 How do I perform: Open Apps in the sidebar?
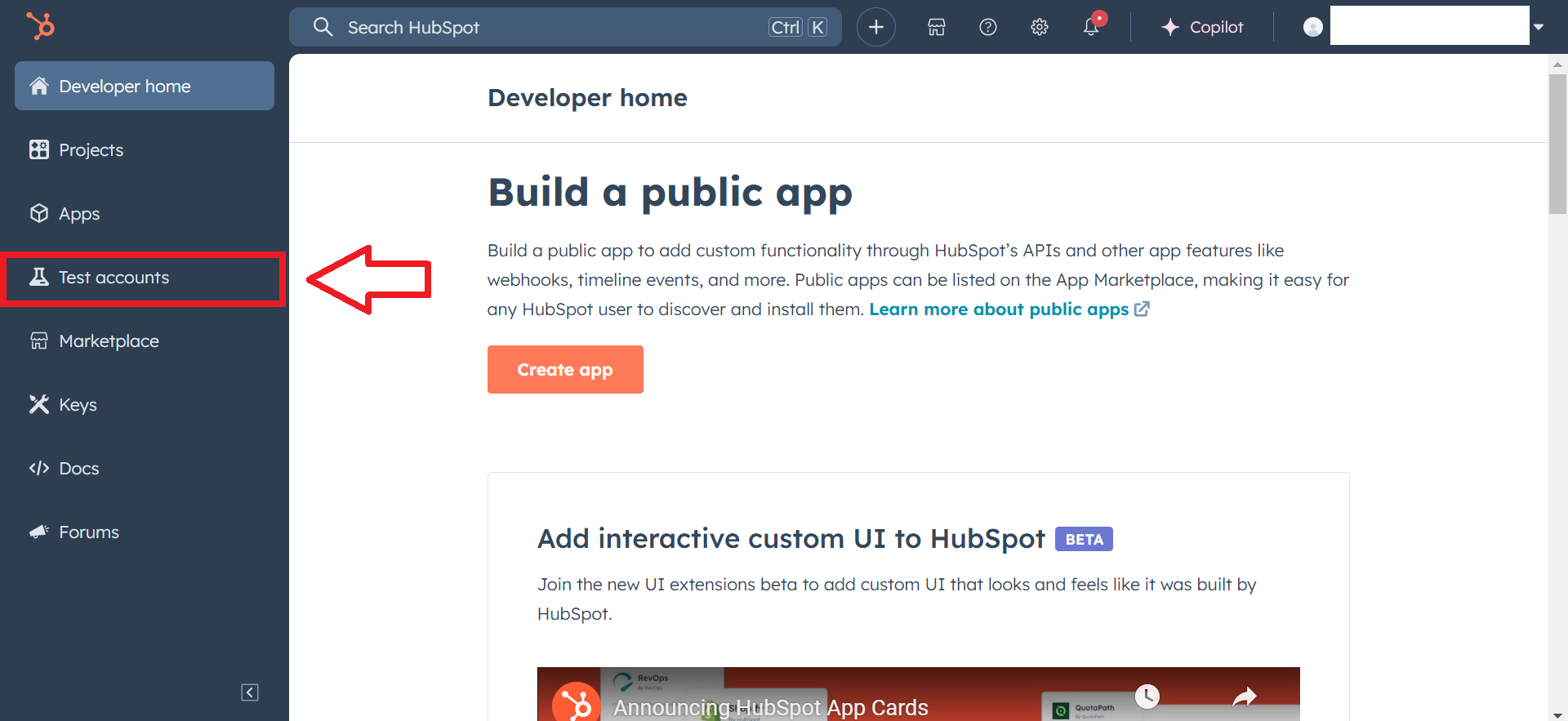pos(145,213)
